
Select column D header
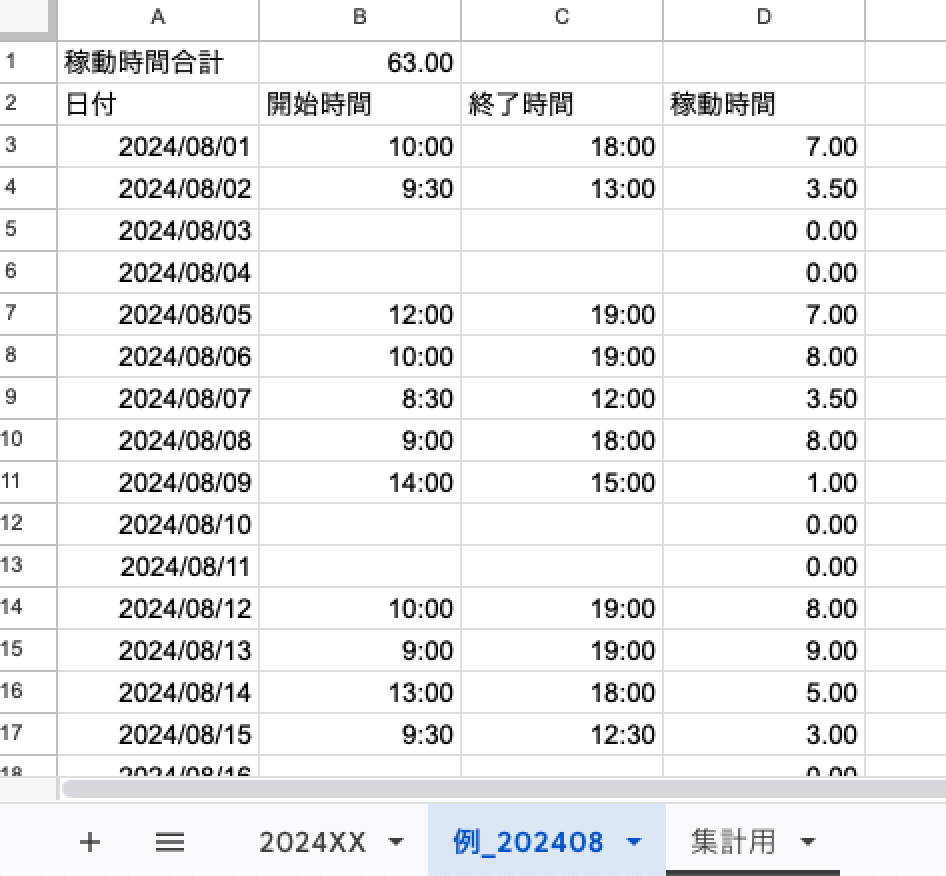(x=764, y=17)
